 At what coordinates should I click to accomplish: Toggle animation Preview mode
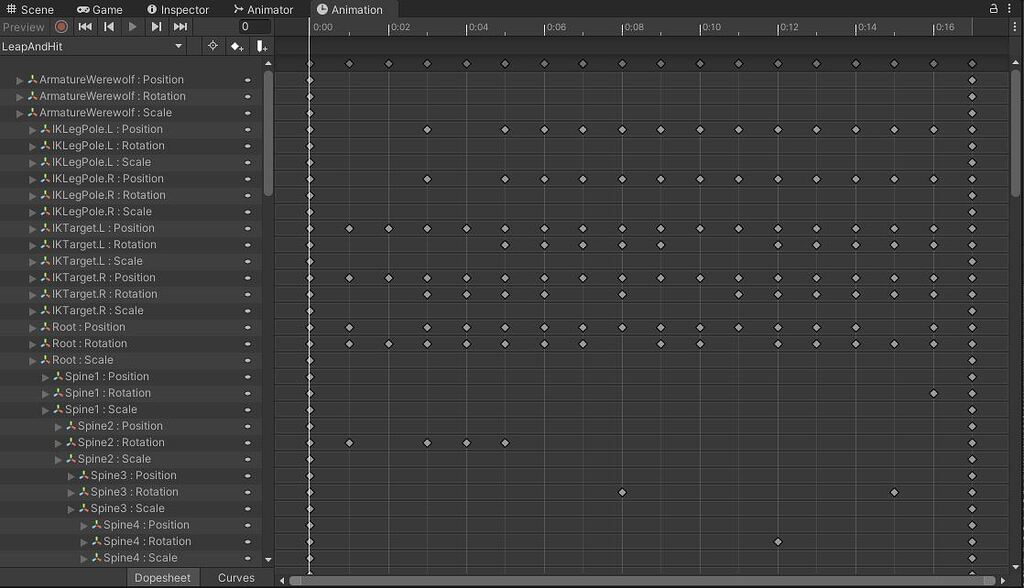pos(24,27)
